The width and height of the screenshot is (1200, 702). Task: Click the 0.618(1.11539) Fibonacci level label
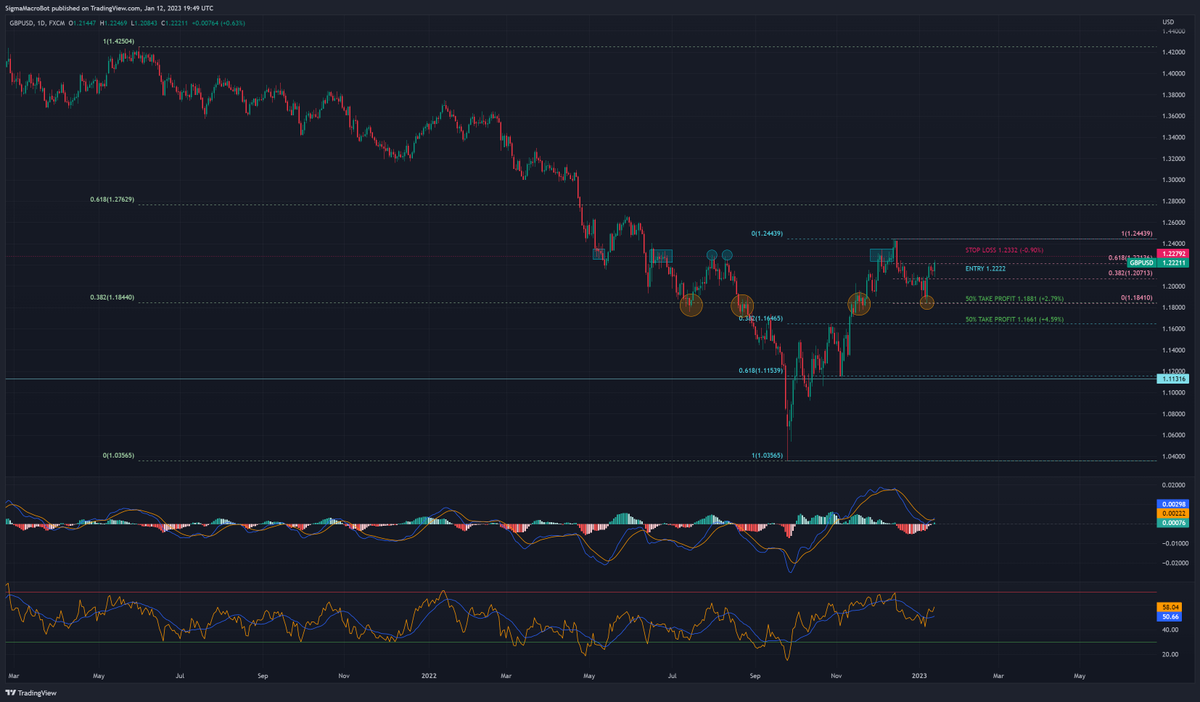pyautogui.click(x=760, y=370)
